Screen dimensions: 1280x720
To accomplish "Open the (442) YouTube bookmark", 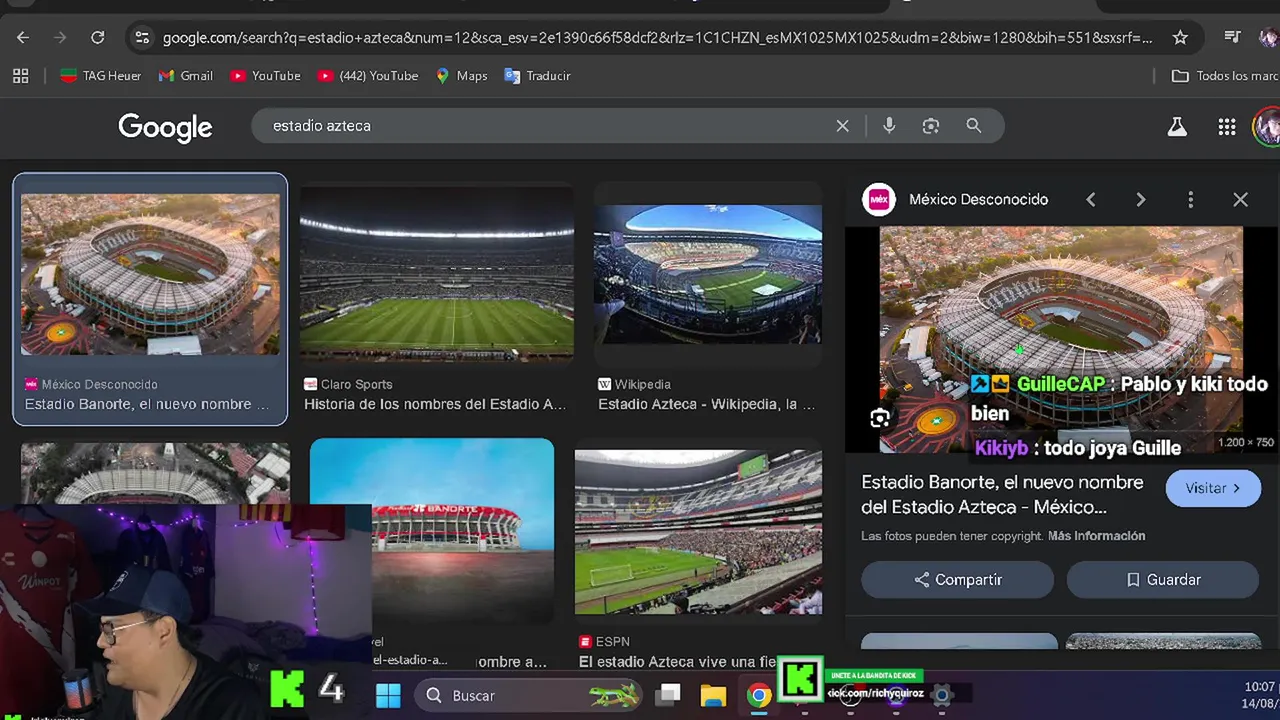I will pyautogui.click(x=367, y=76).
